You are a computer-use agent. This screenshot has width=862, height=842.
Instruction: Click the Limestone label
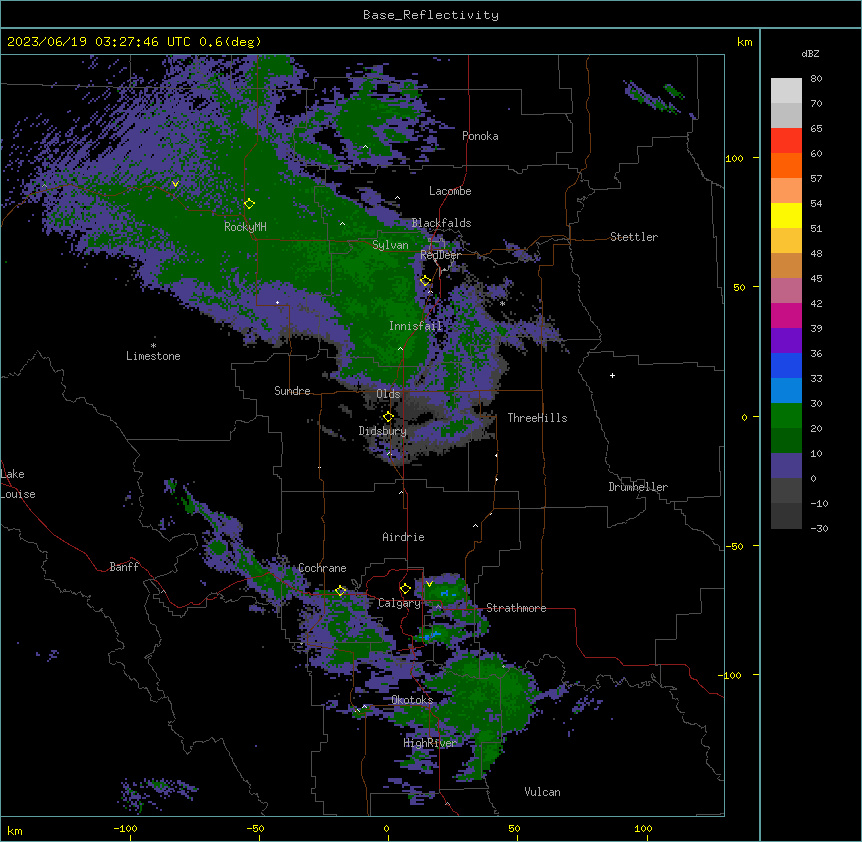pyautogui.click(x=153, y=356)
